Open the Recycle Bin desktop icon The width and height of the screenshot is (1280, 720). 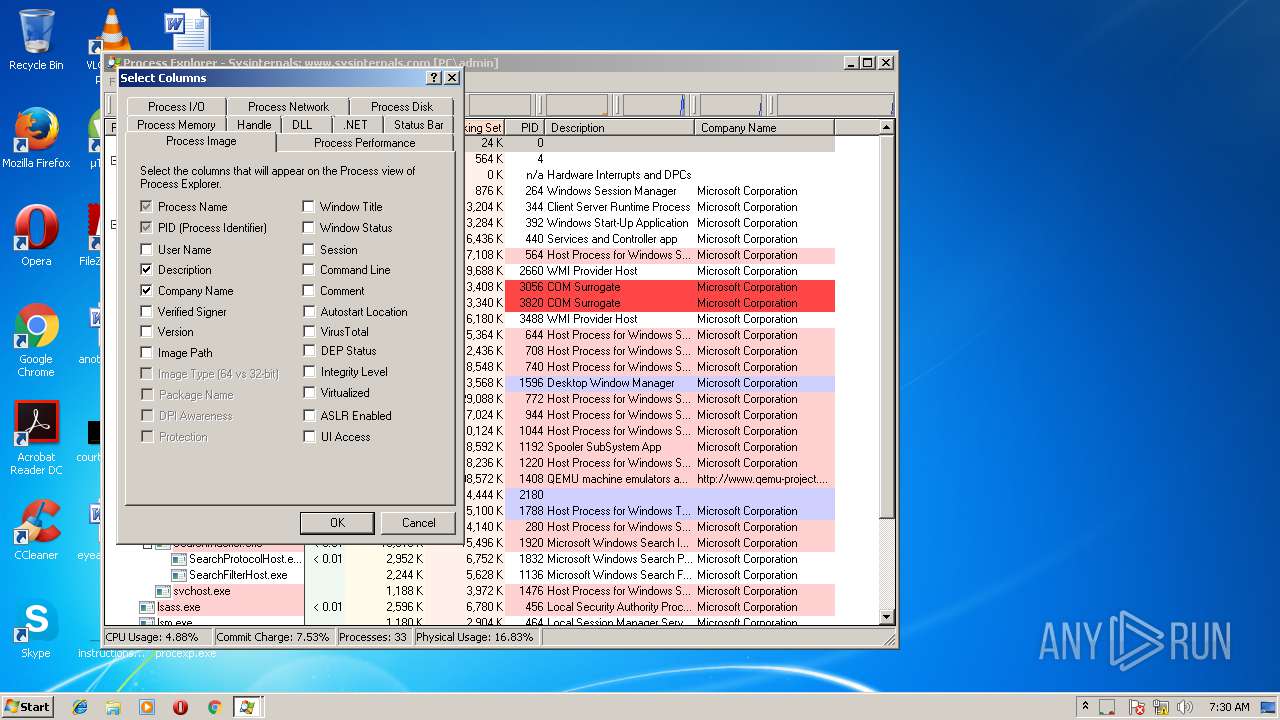[x=36, y=40]
